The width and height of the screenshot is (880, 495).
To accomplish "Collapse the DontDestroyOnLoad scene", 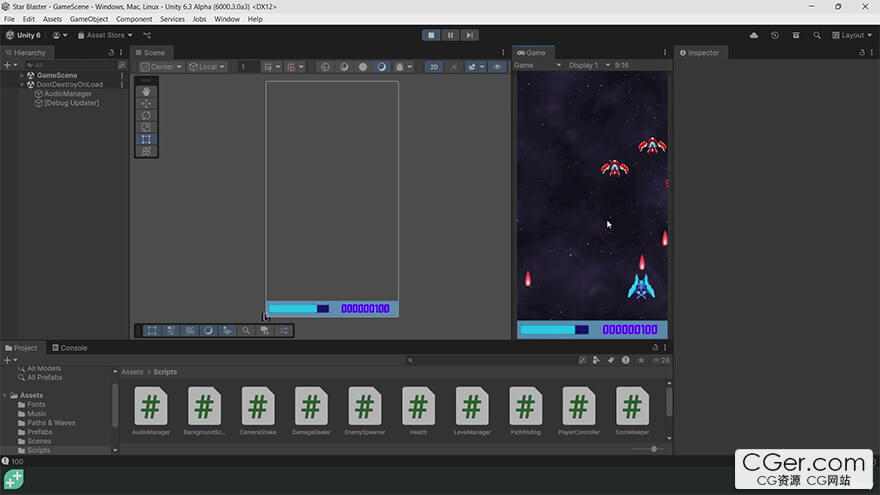I will [x=22, y=84].
